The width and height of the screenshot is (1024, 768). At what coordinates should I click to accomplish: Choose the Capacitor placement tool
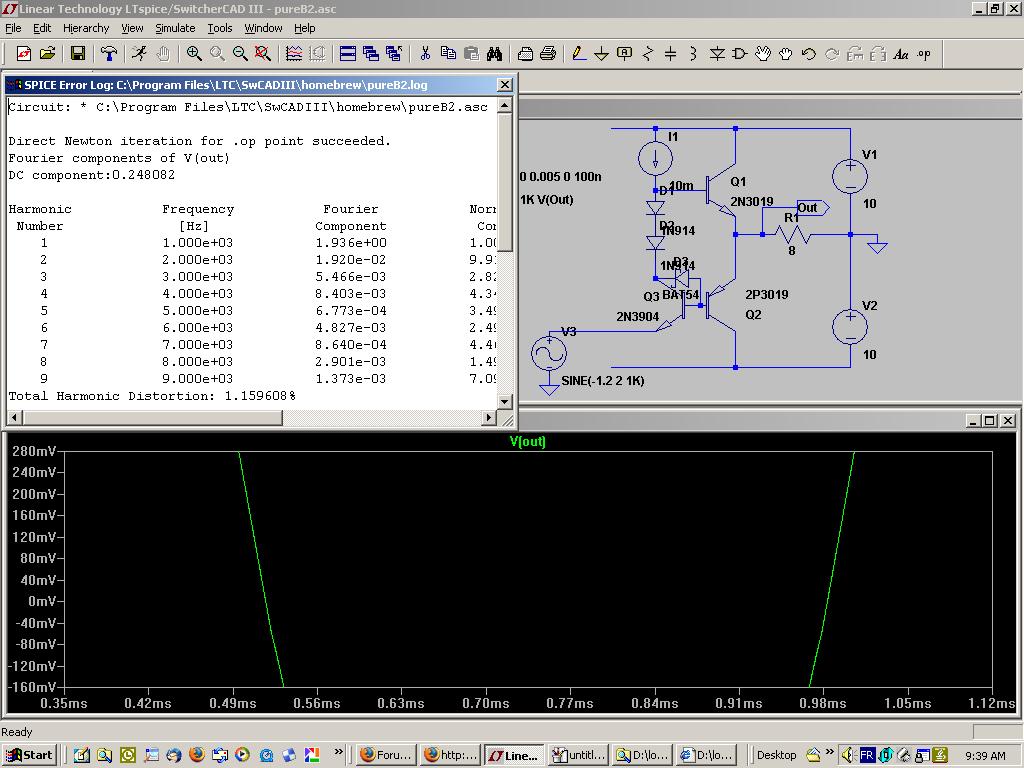(x=670, y=54)
